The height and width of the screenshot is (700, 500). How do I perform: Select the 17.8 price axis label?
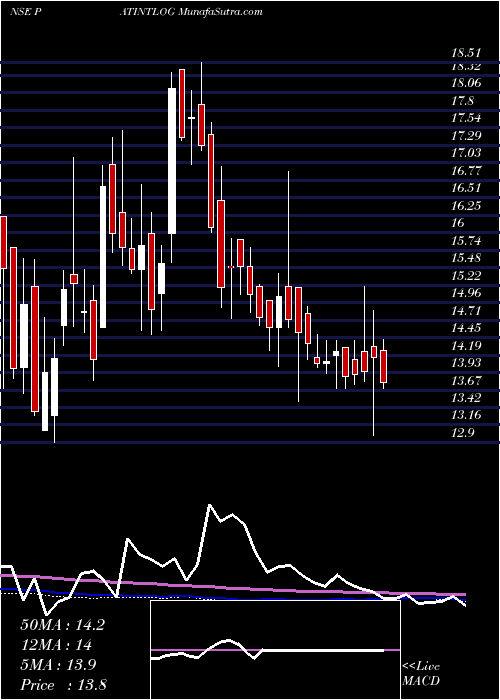coord(463,100)
